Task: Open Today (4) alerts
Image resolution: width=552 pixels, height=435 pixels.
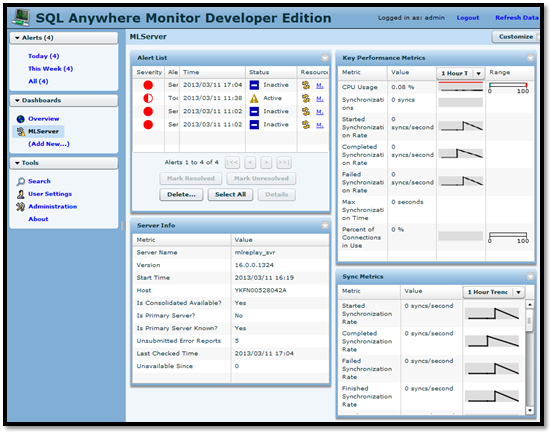Action: click(44, 56)
